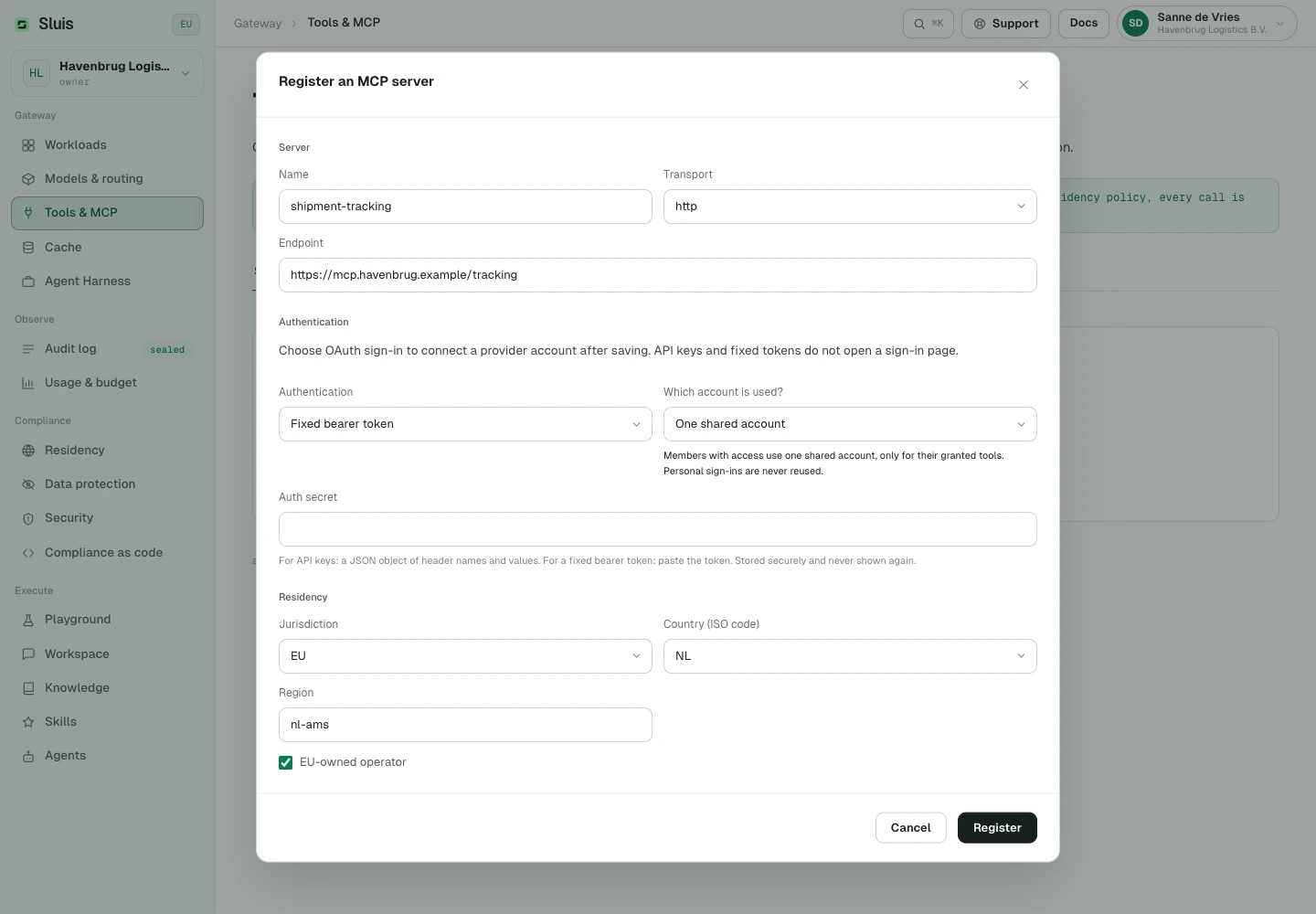Viewport: 1316px width, 914px height.
Task: Click the Register button
Action: point(997,828)
